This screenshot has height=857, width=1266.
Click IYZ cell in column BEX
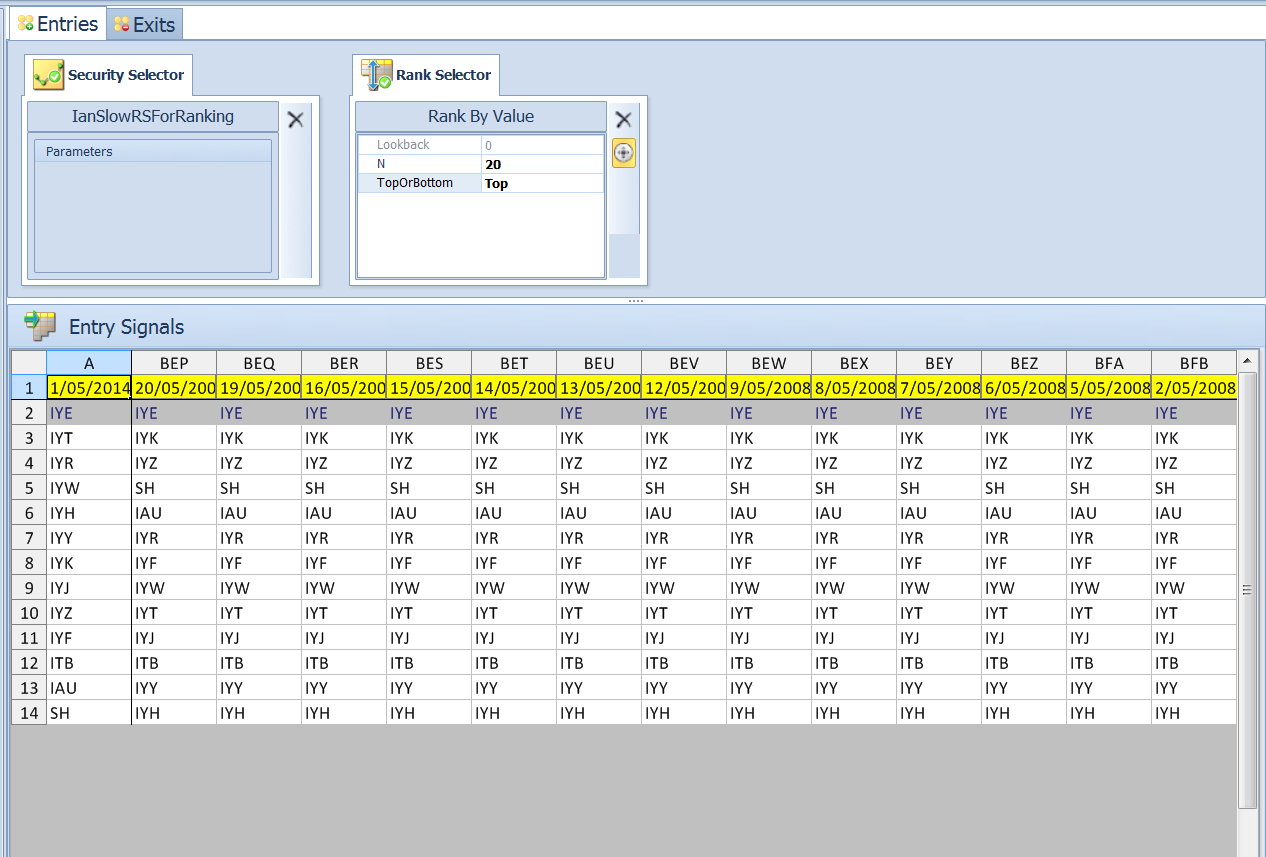click(854, 463)
